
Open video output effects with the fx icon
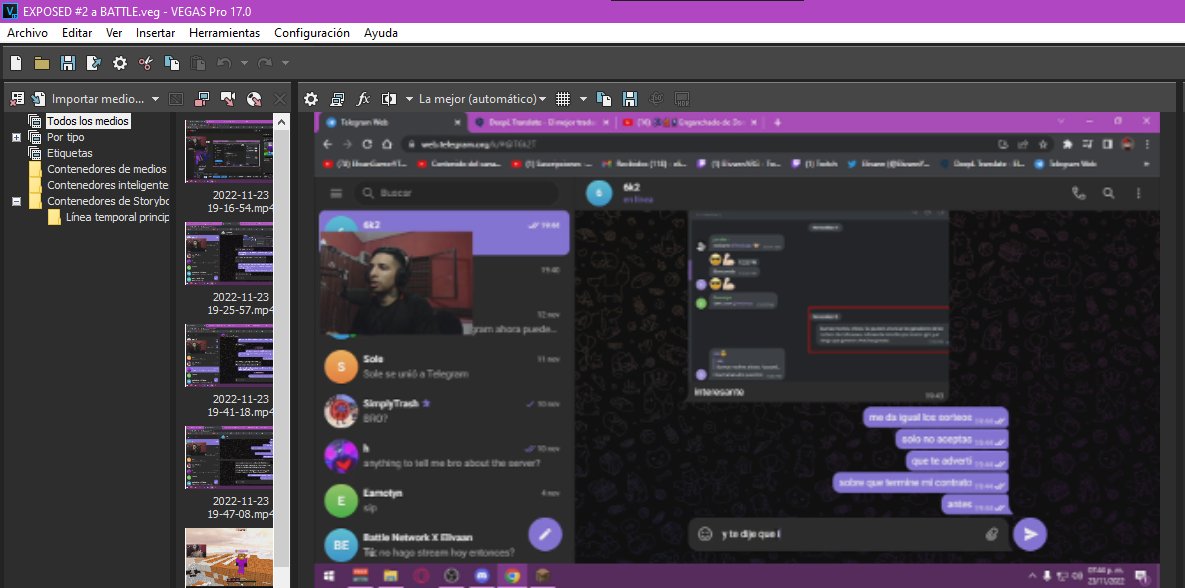(363, 98)
